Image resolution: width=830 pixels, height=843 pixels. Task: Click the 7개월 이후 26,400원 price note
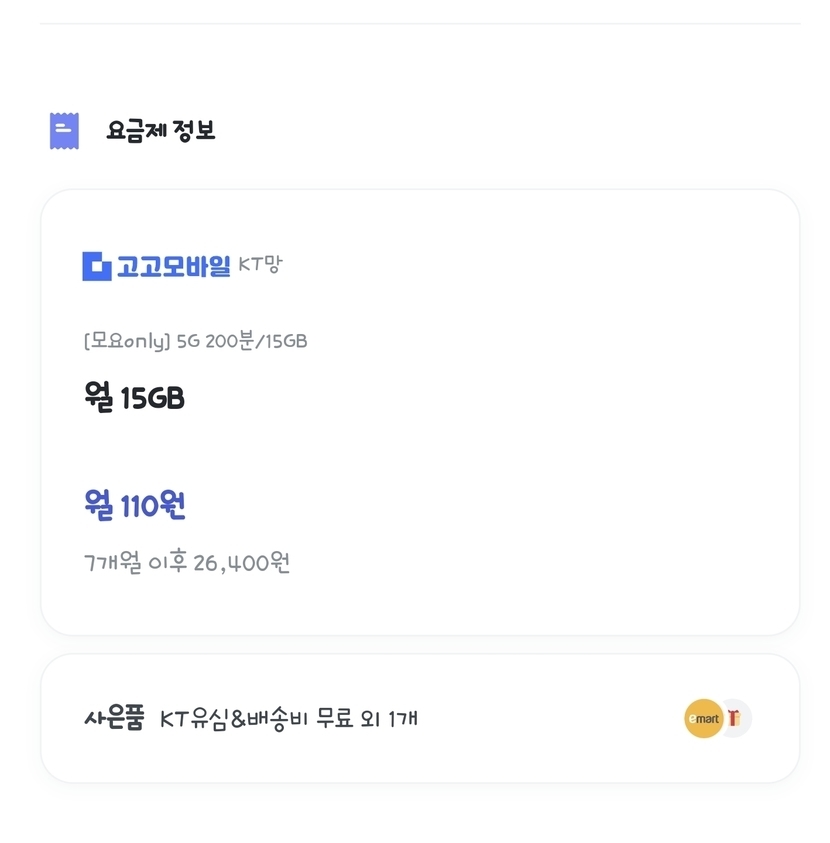(187, 563)
